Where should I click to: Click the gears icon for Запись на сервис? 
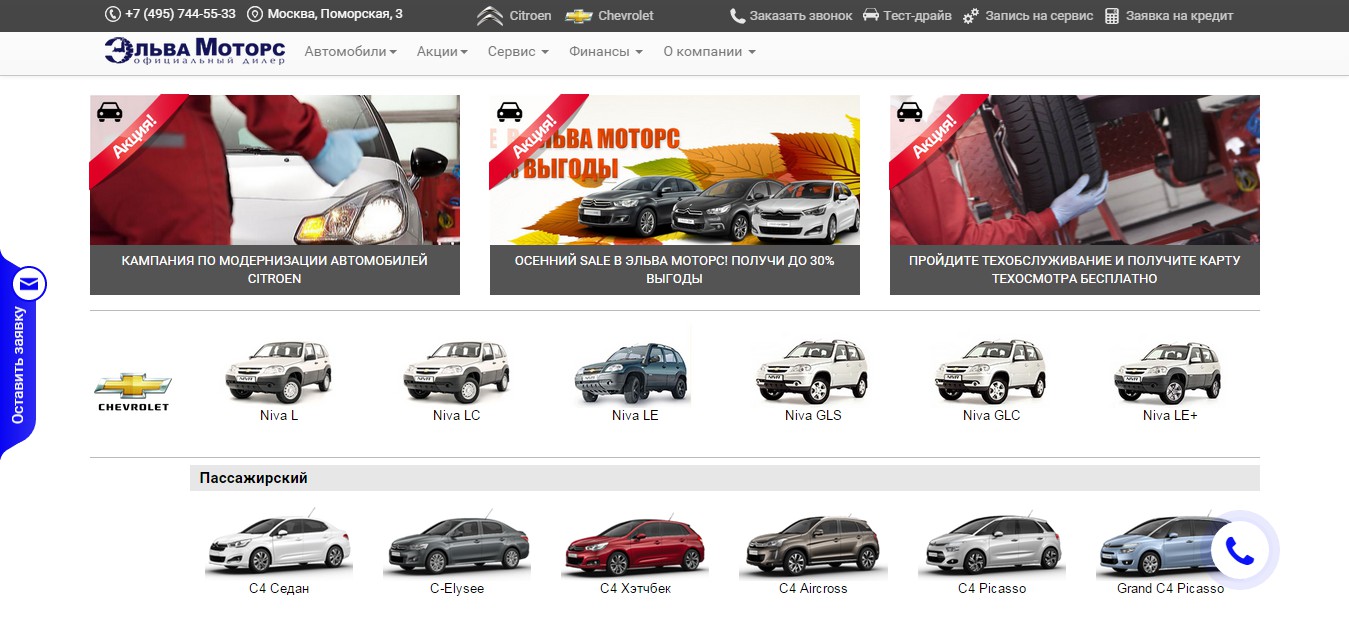click(x=971, y=16)
